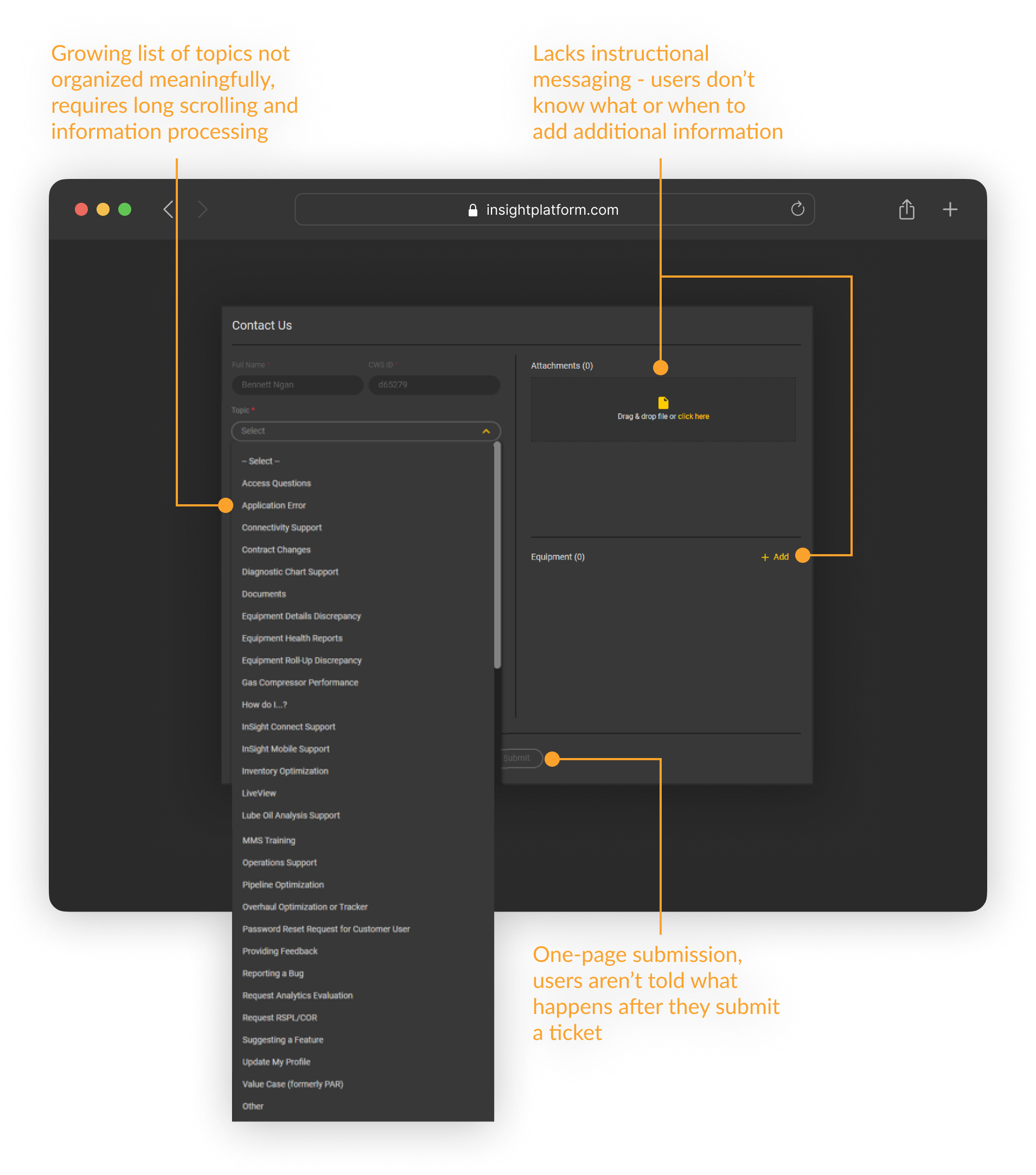Click the browser back arrow
This screenshot has height=1175, width=1036.
[169, 209]
